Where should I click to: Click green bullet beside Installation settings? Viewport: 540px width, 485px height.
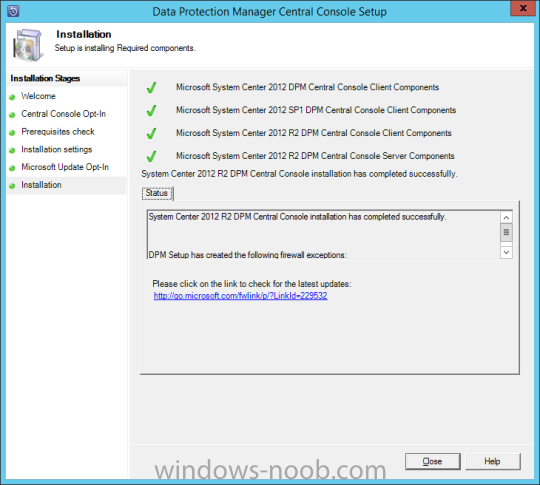(12, 150)
